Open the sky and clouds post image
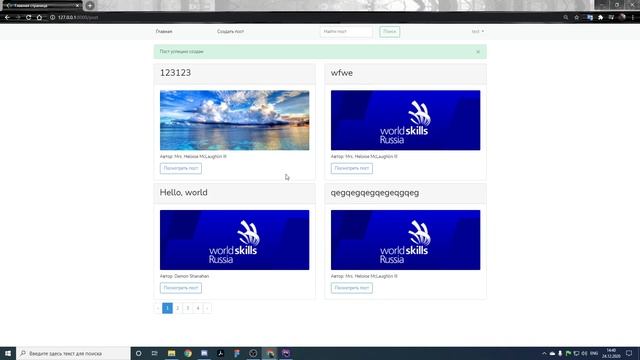This screenshot has height=360, width=640. [x=235, y=120]
